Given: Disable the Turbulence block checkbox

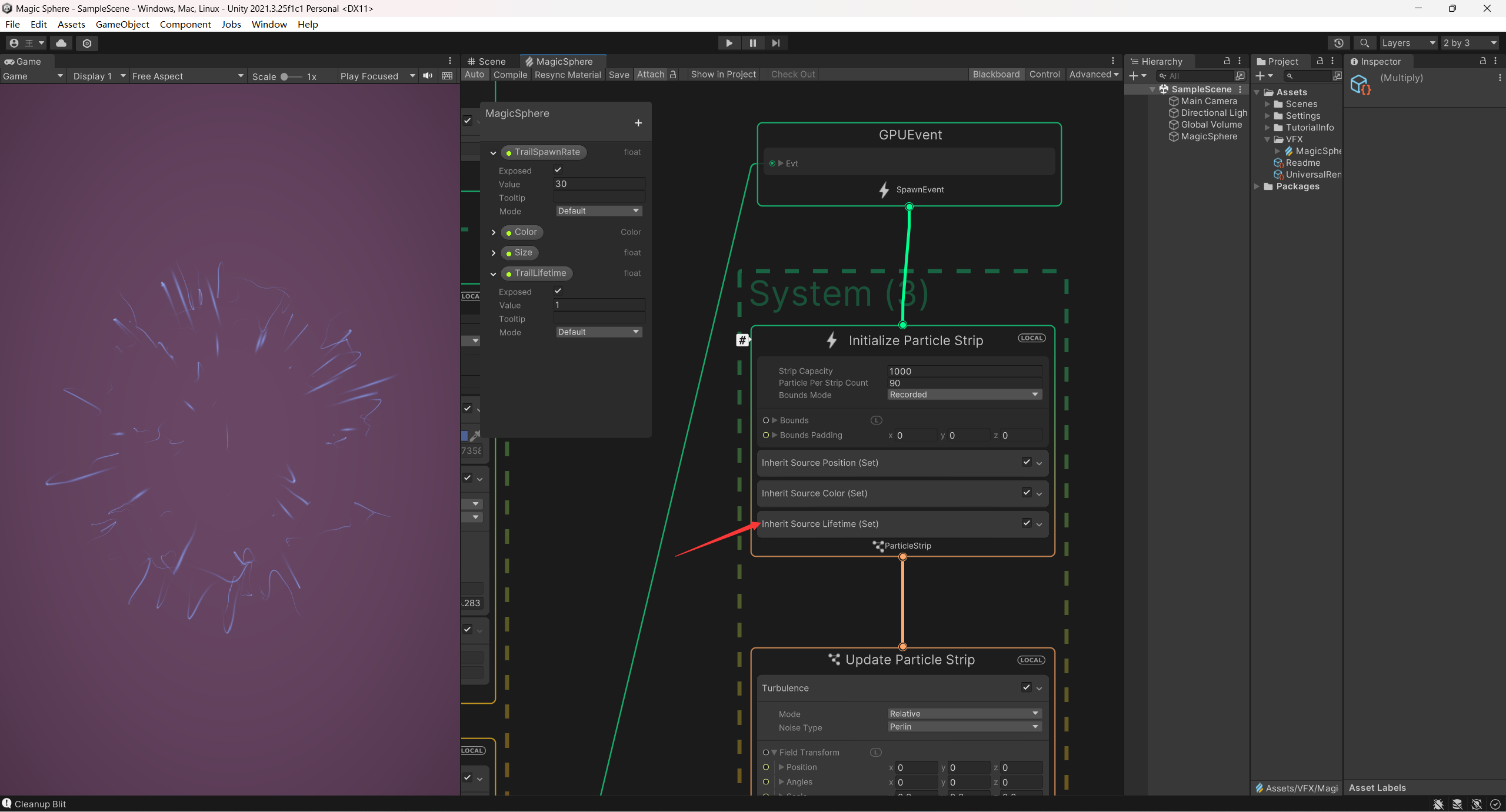Looking at the screenshot, I should [1027, 687].
